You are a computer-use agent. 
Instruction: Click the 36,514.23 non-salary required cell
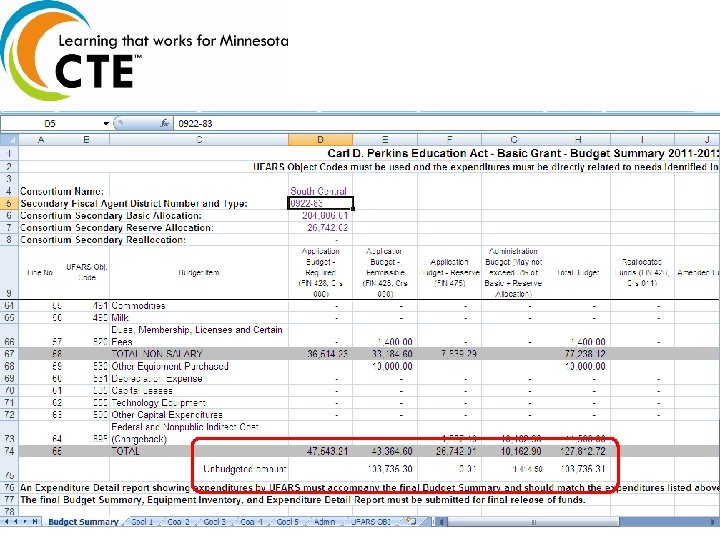point(321,354)
